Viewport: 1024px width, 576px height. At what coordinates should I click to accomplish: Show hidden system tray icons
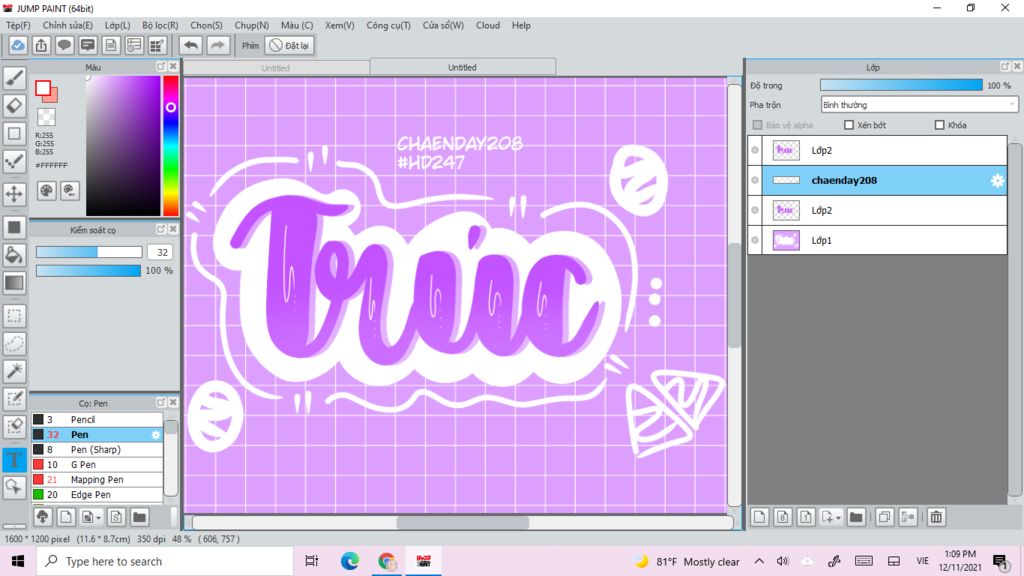(x=759, y=561)
